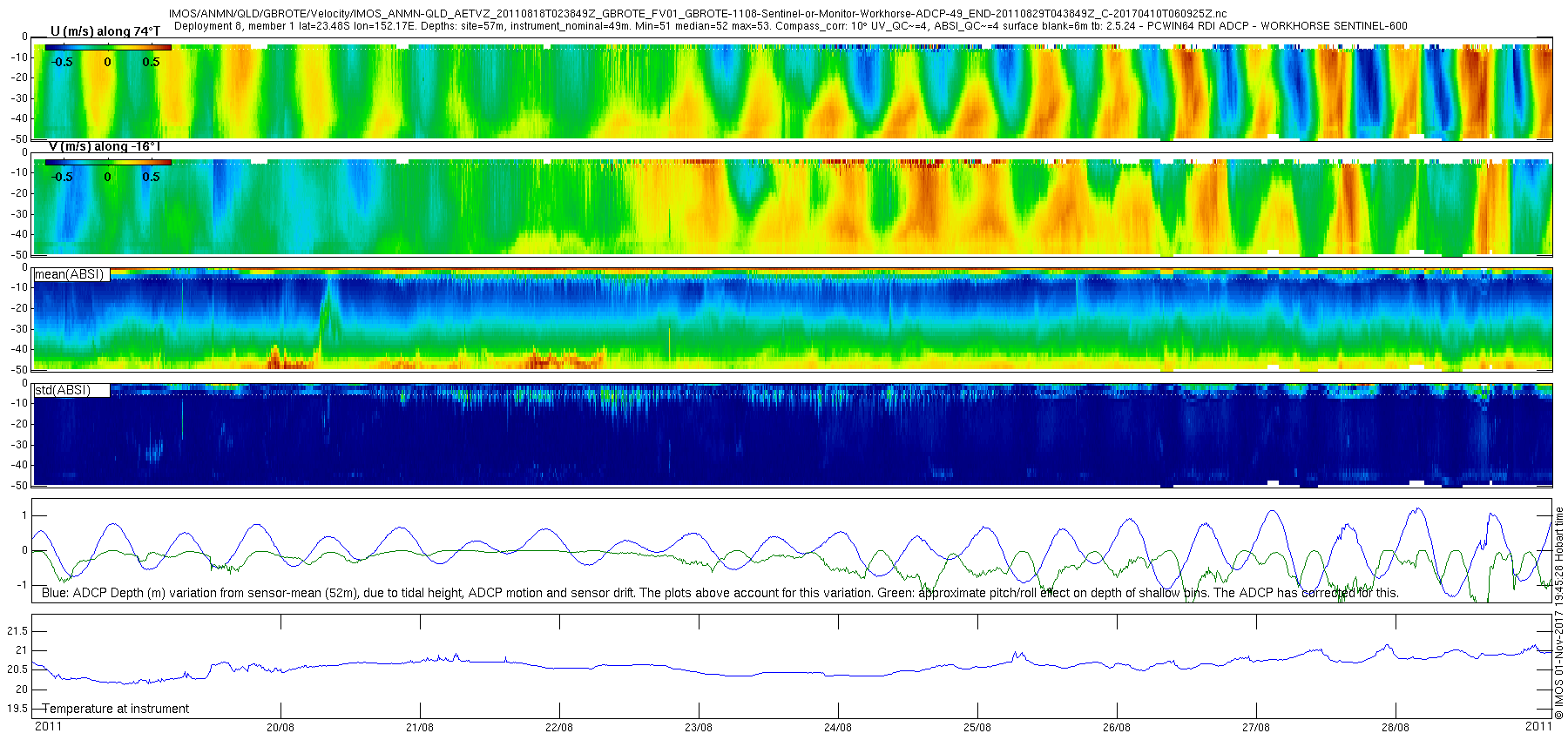Screen dimensions: 1568x740
Task: Click the 2011 year label at axis end
Action: 1538,726
